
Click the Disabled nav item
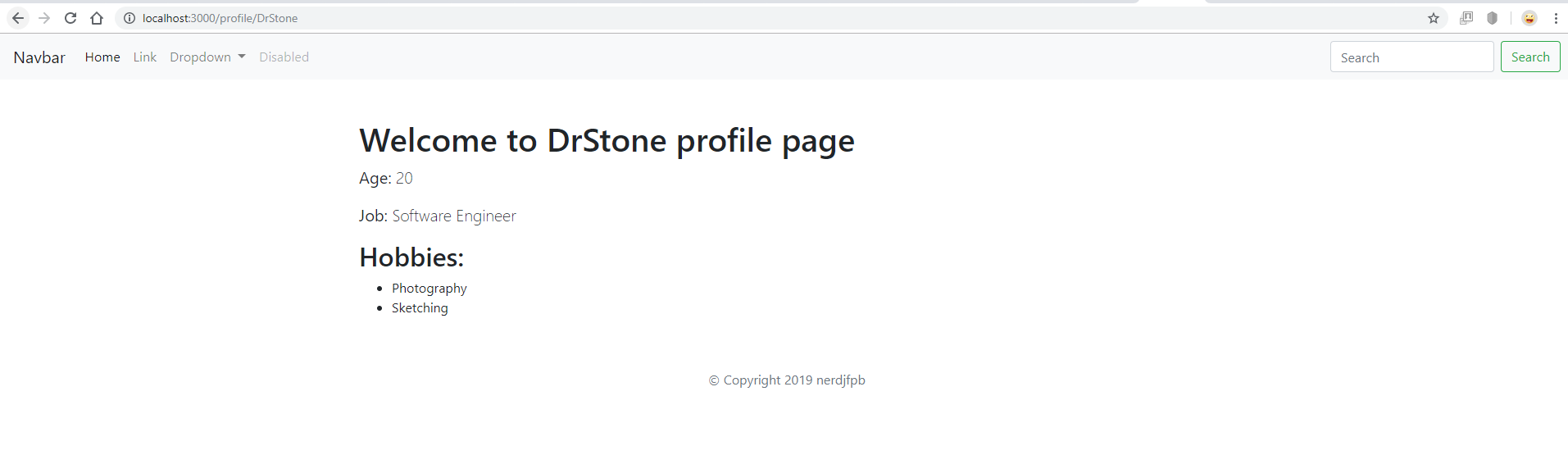[x=284, y=57]
